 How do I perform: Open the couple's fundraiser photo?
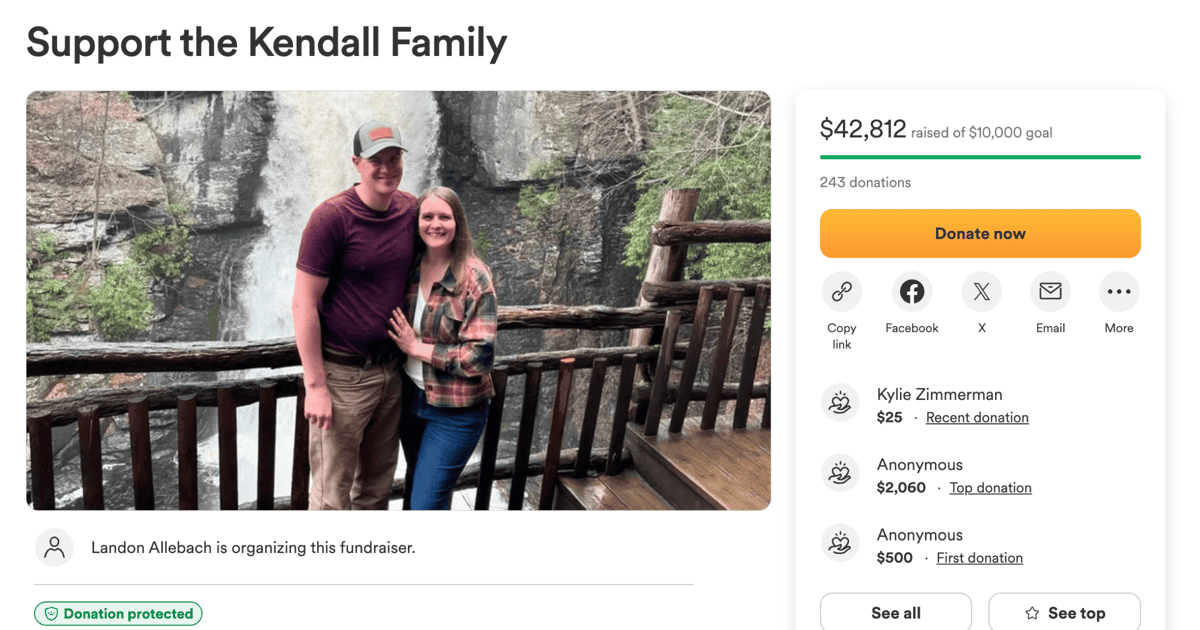click(x=398, y=300)
